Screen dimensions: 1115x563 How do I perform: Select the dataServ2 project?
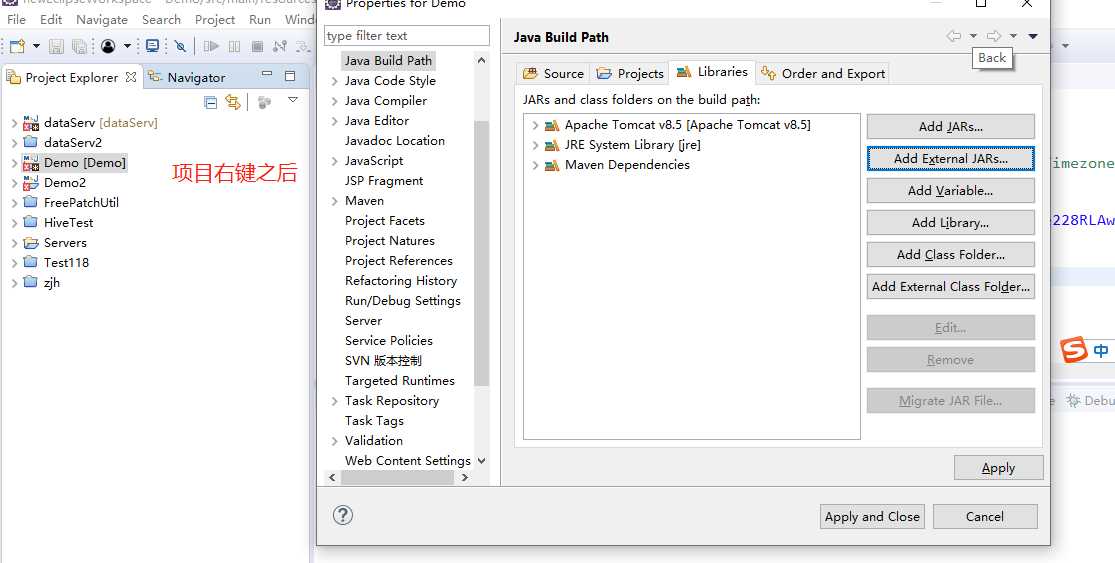[x=73, y=143]
